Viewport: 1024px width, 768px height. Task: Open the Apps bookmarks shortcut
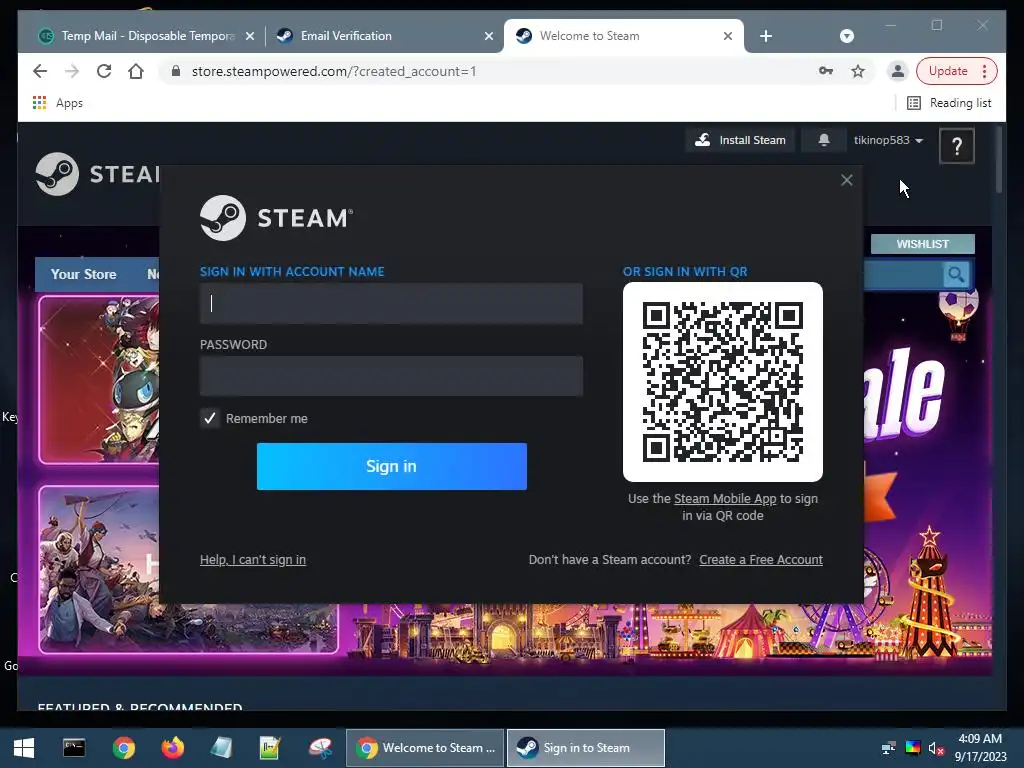[58, 103]
